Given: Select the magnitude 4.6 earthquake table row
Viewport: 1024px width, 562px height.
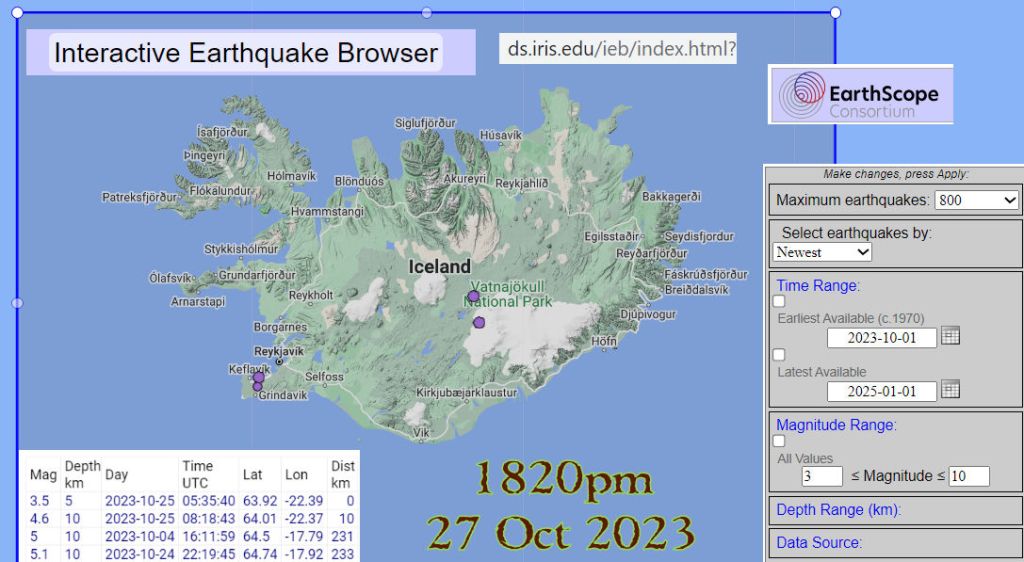Looking at the screenshot, I should pyautogui.click(x=190, y=518).
